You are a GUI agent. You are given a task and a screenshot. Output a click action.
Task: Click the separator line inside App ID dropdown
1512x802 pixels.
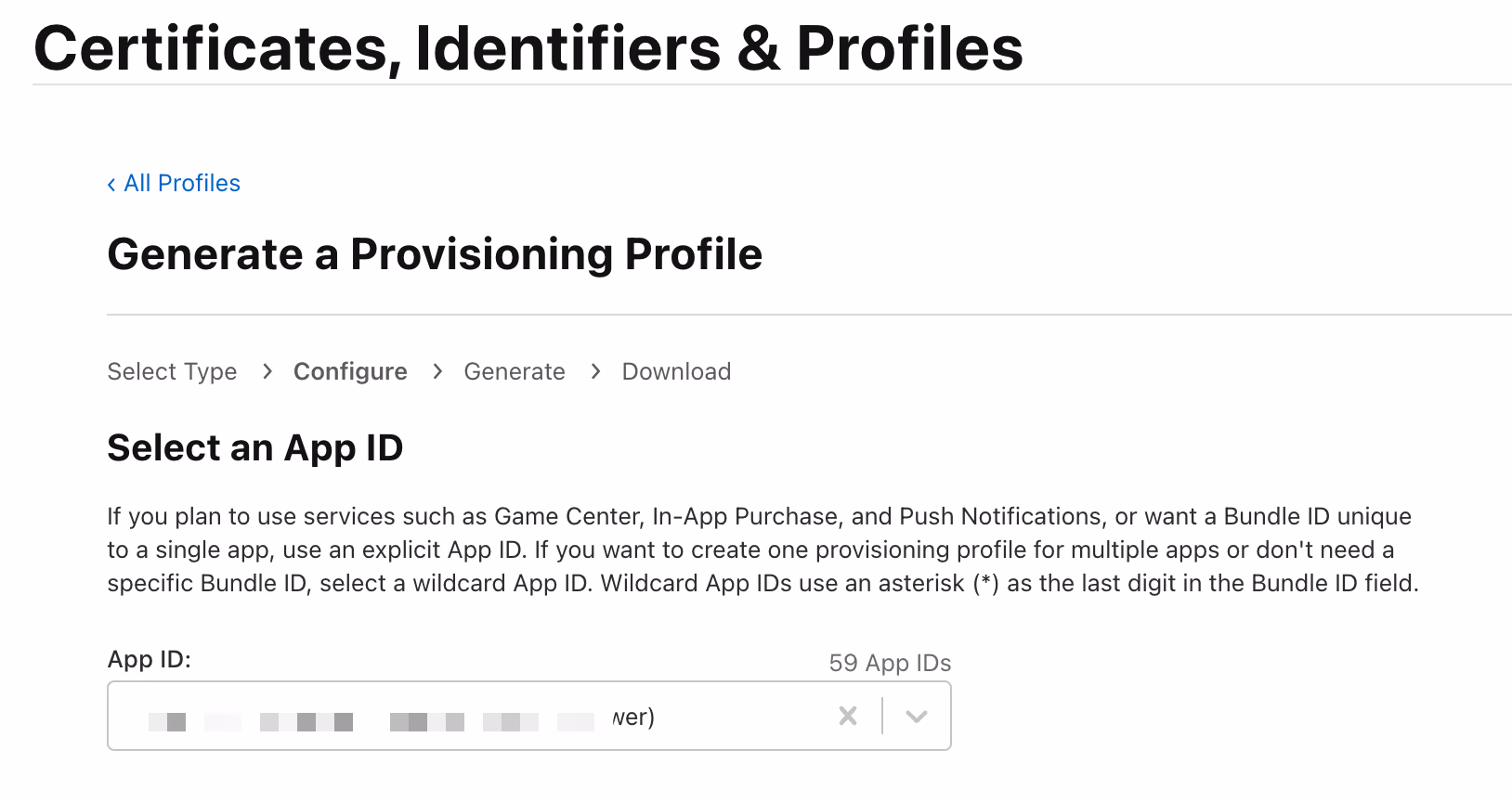882,716
